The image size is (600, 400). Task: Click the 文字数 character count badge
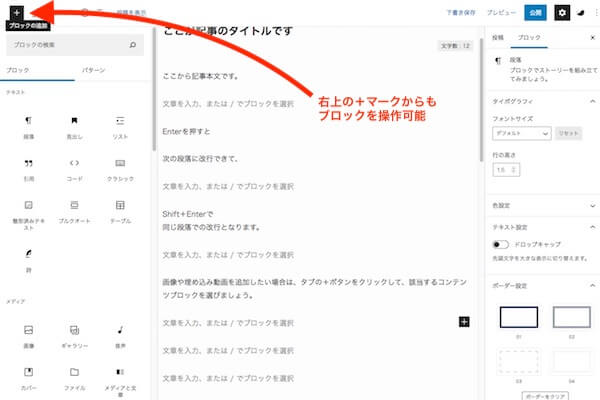click(455, 46)
